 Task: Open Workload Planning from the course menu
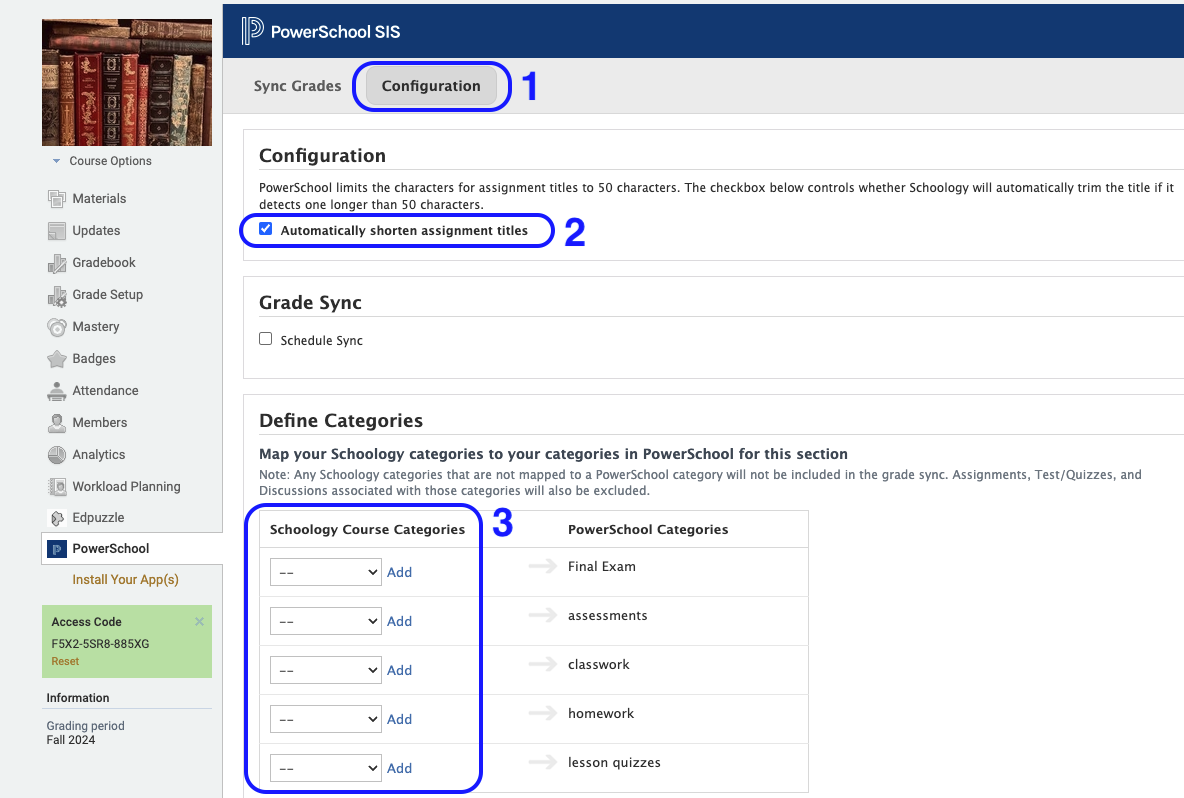coord(126,487)
